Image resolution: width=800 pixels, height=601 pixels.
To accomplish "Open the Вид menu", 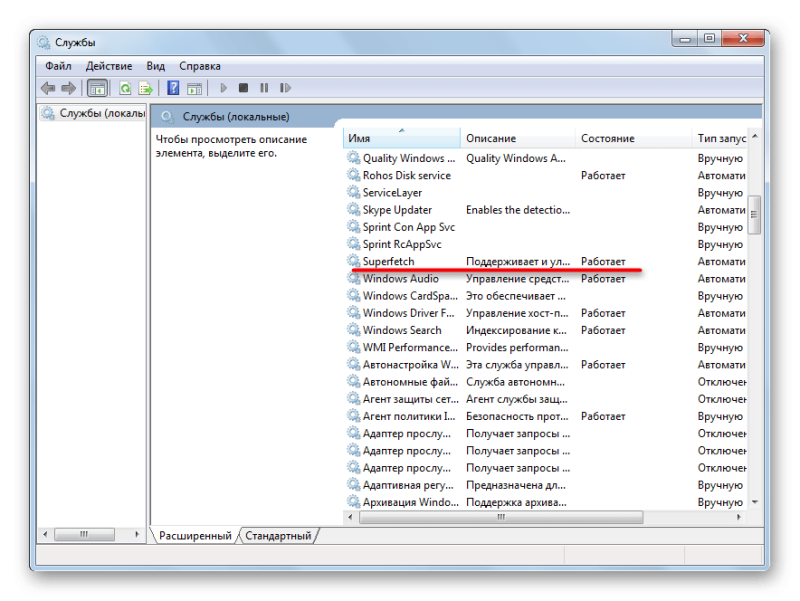I will [x=156, y=66].
